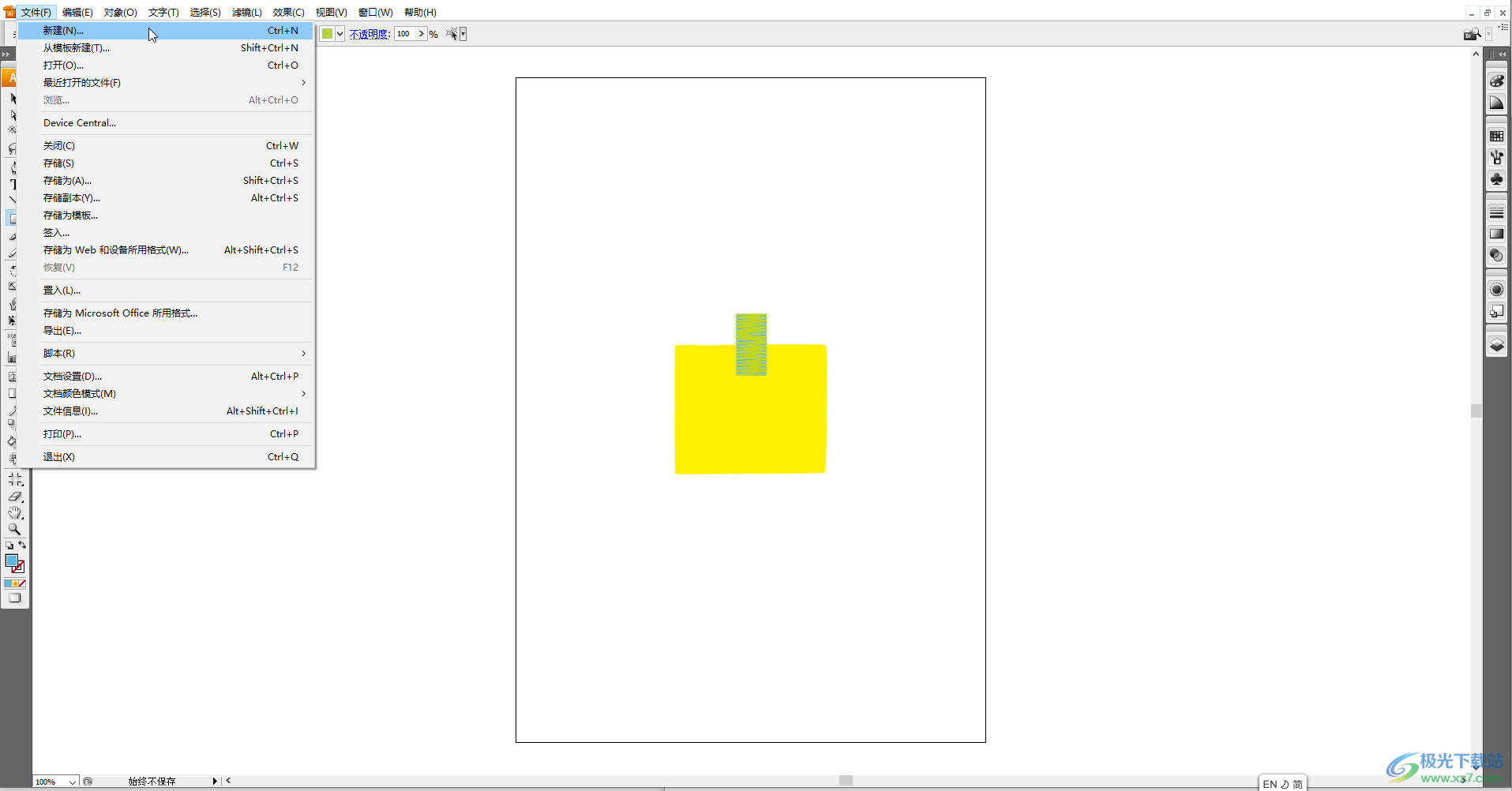
Task: Open the 效果(C) menu
Action: click(x=288, y=12)
